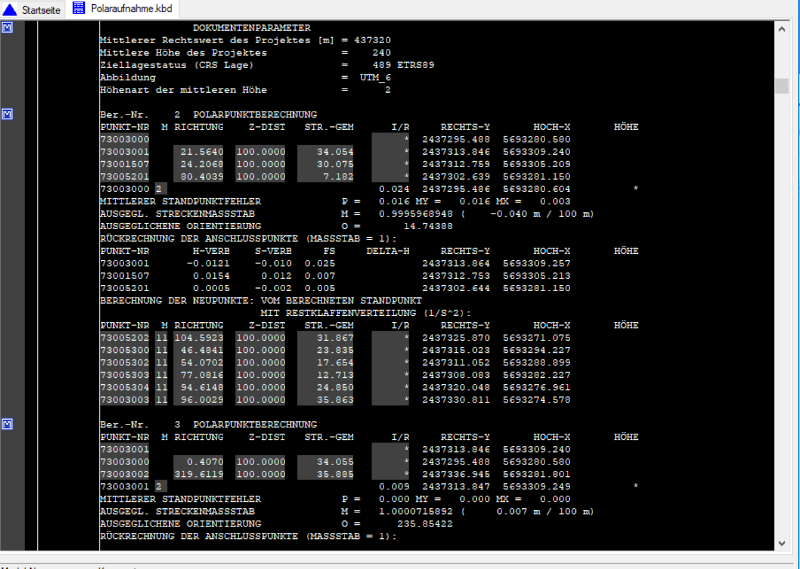Select the Richtung field showing 319.6119
800x569 pixels.
(x=202, y=474)
